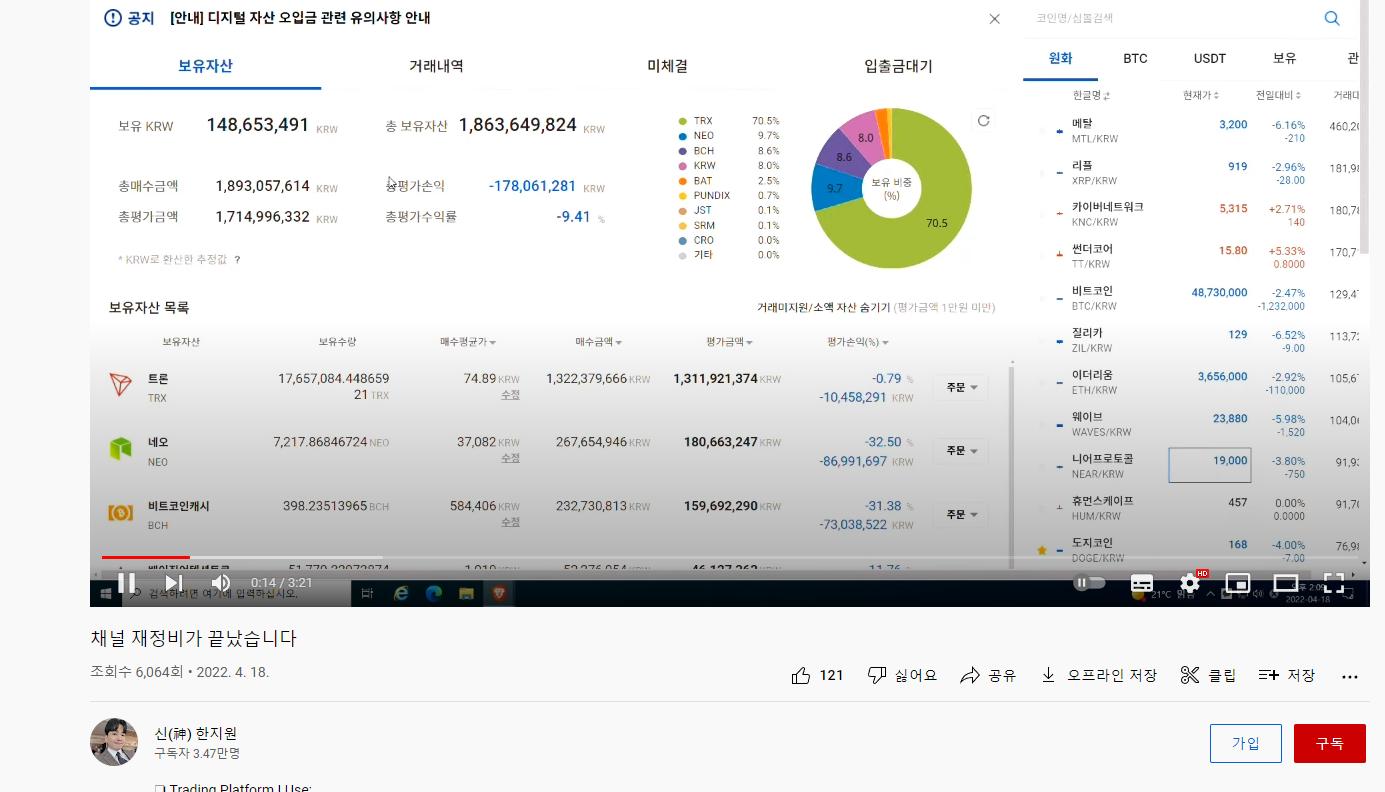Subscribe with the red 구독 button
1385x792 pixels.
[1330, 743]
